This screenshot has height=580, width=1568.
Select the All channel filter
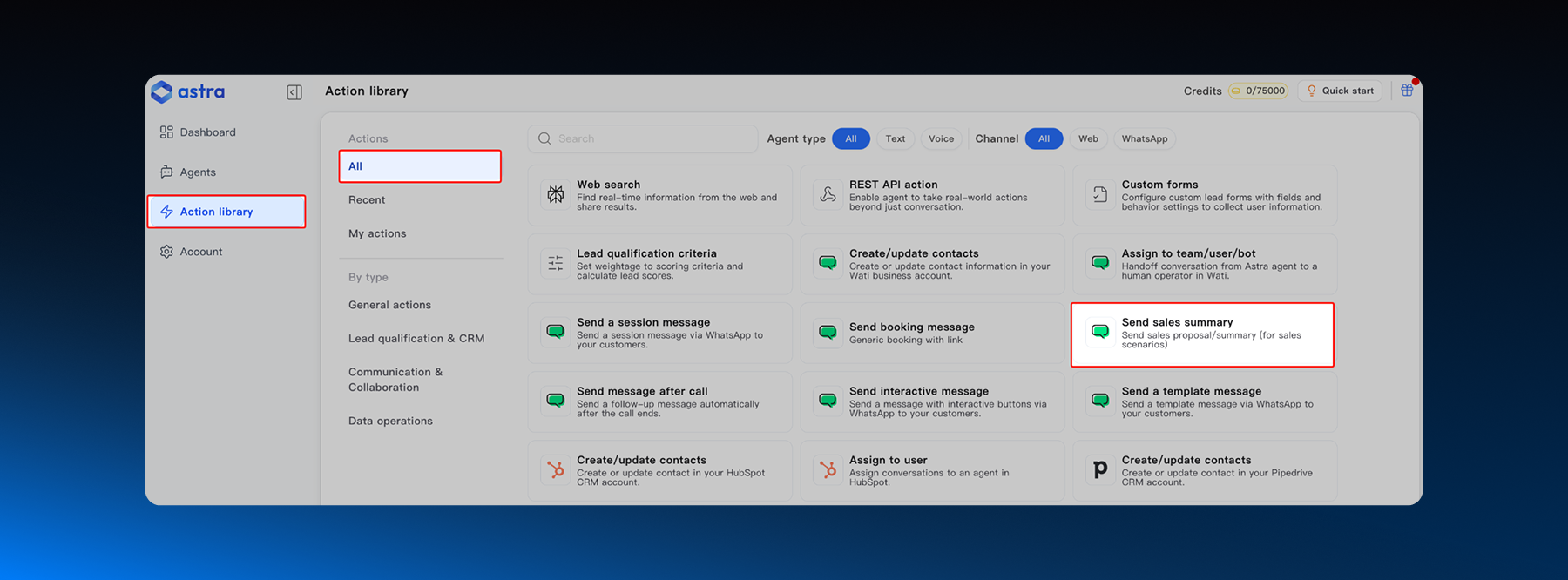(x=1044, y=138)
